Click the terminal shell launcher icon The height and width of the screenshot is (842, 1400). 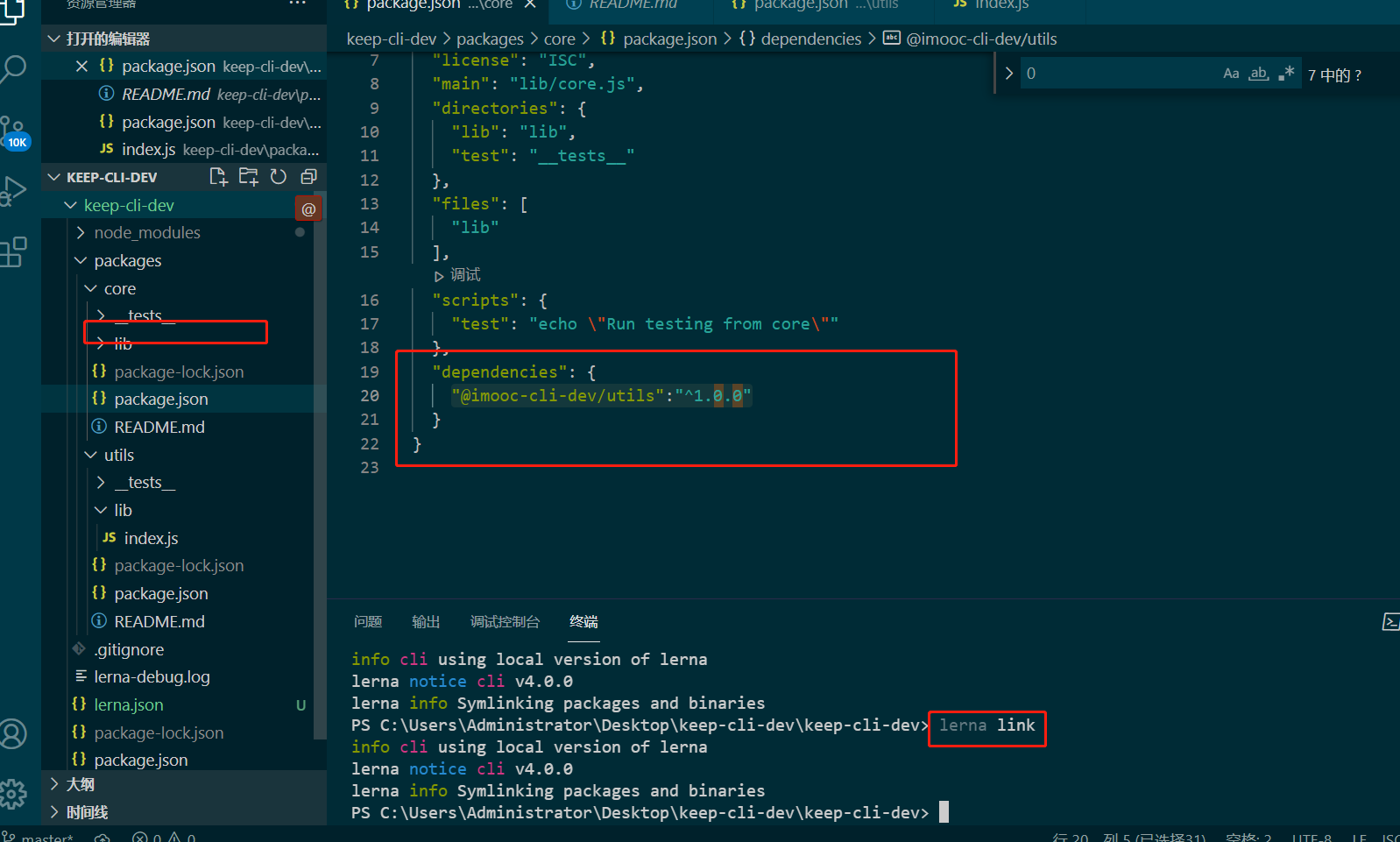(x=1390, y=622)
